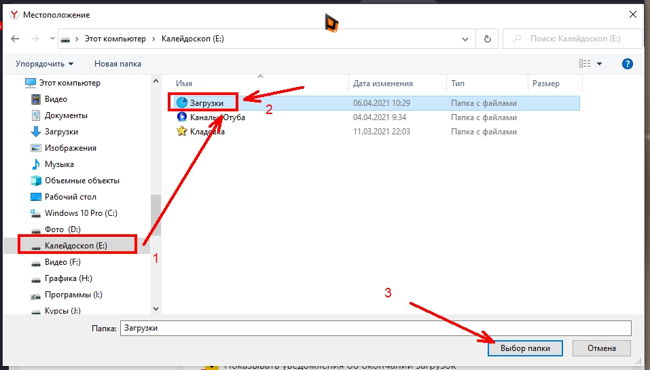The height and width of the screenshot is (370, 650).
Task: Open view options dropdown arrow
Action: click(x=599, y=64)
